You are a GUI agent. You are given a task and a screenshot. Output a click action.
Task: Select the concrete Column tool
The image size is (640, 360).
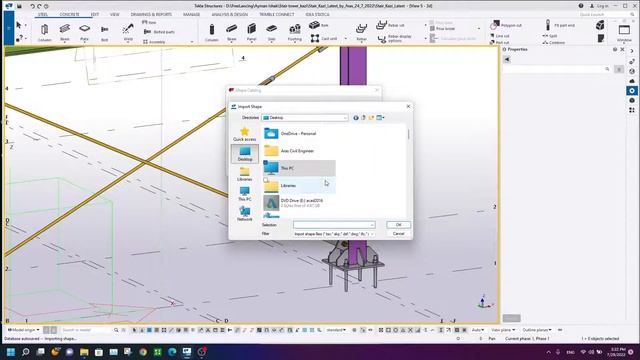(211, 32)
